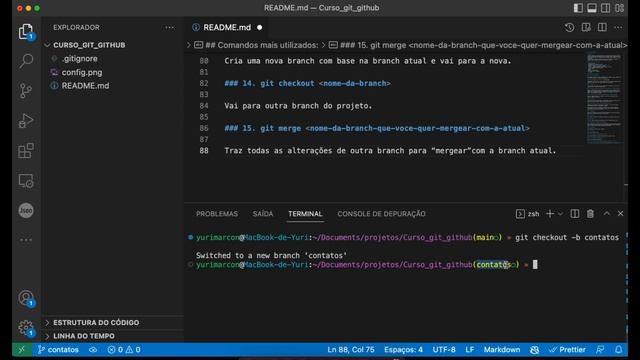The image size is (640, 360).
Task: Expand ESTRUTURA DO CÓDIGO section
Action: pos(96,322)
